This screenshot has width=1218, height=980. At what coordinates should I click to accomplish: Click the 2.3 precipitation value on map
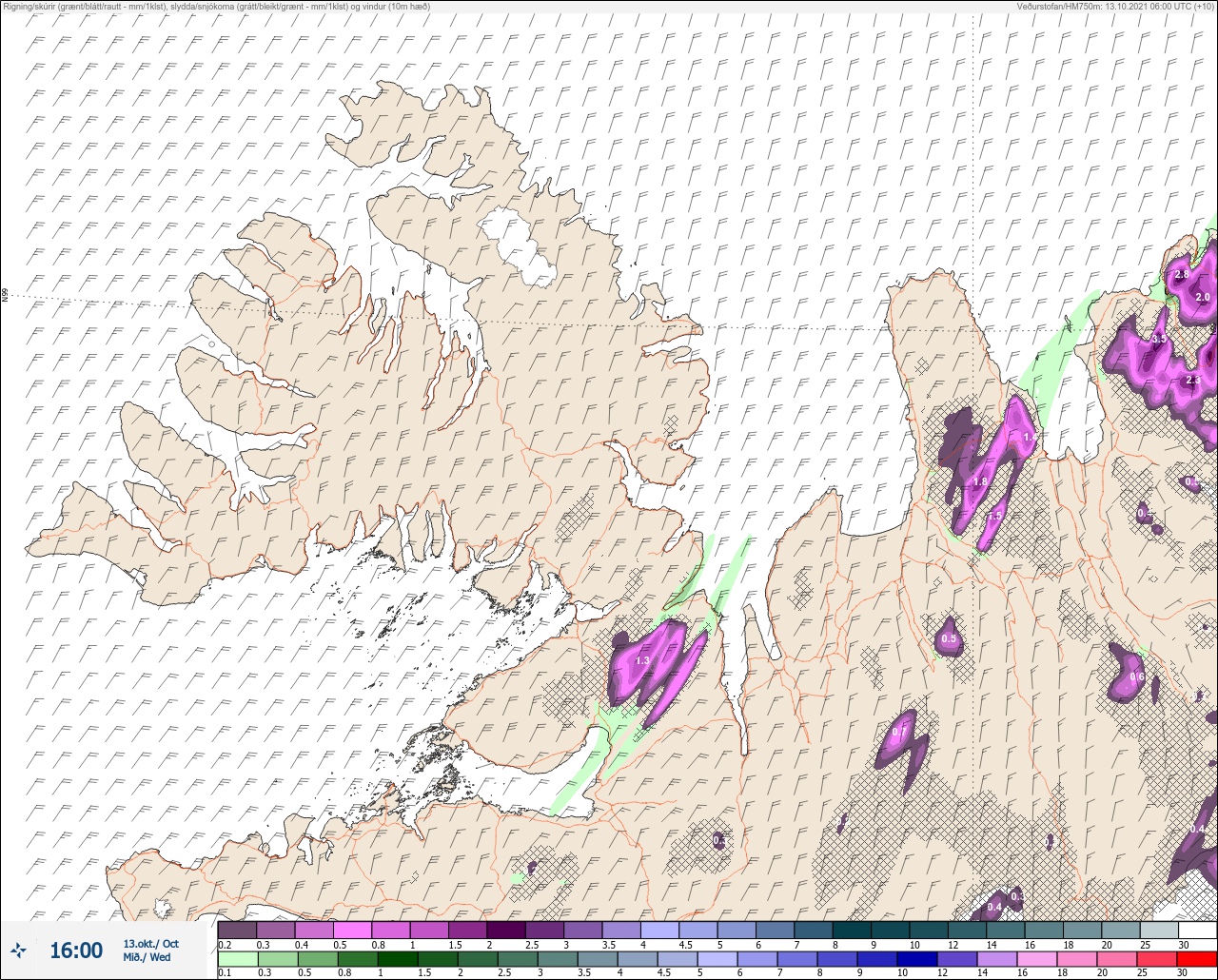pyautogui.click(x=1193, y=380)
